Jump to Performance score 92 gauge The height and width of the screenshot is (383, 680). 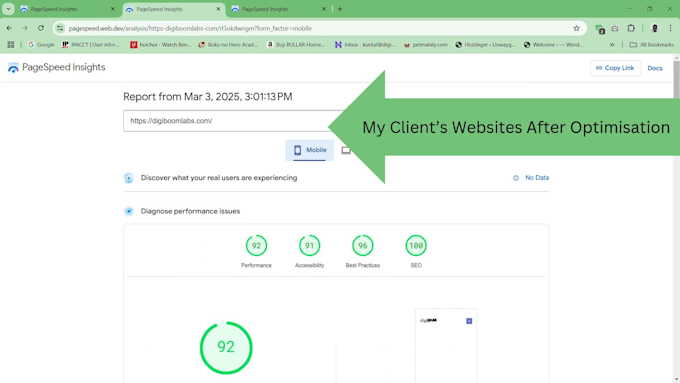point(256,246)
